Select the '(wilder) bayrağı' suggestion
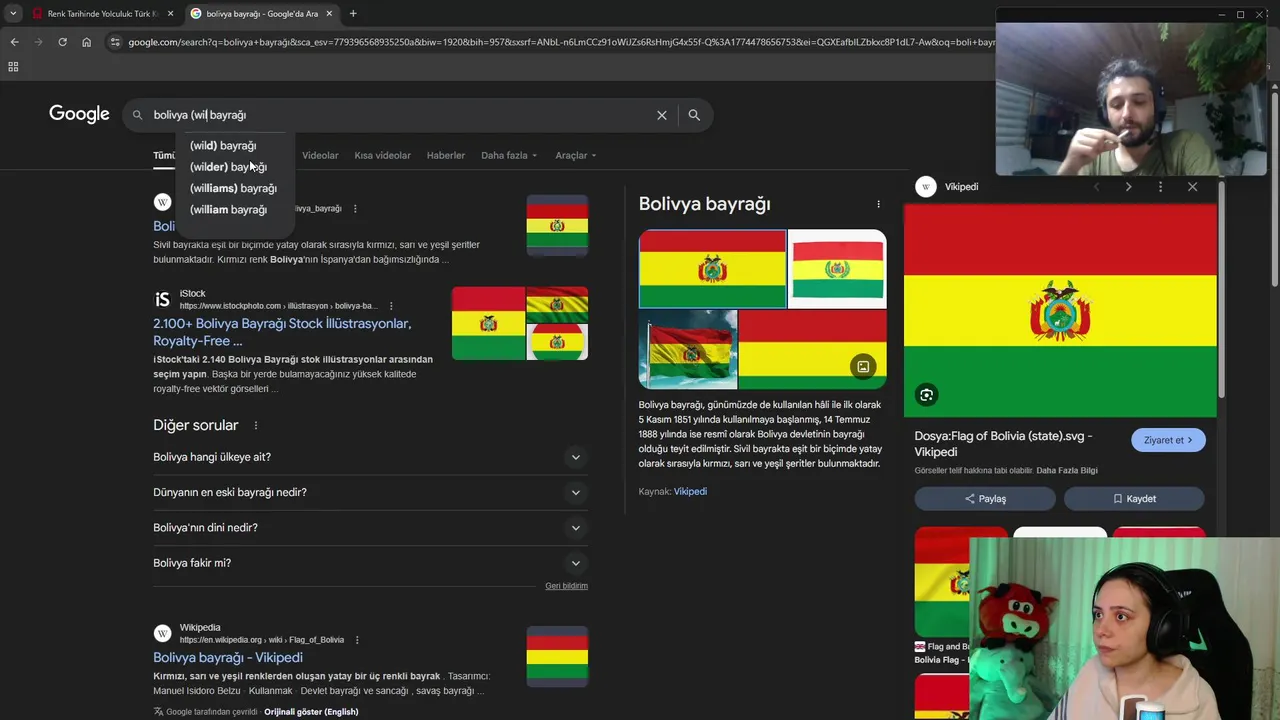 click(x=228, y=167)
